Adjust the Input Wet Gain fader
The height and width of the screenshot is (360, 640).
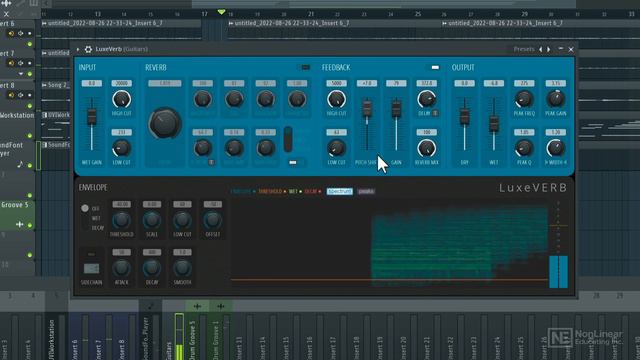[92, 116]
